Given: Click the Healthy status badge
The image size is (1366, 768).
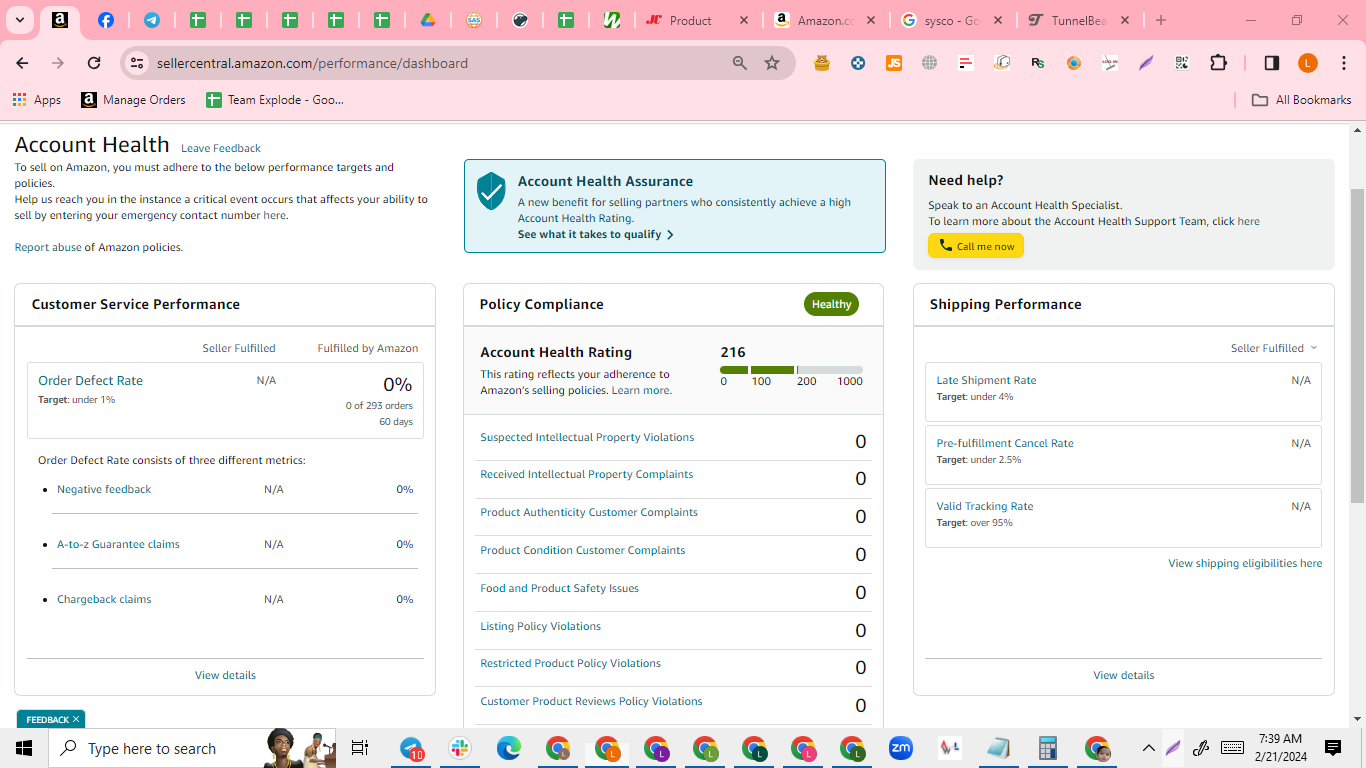Looking at the screenshot, I should pos(831,304).
